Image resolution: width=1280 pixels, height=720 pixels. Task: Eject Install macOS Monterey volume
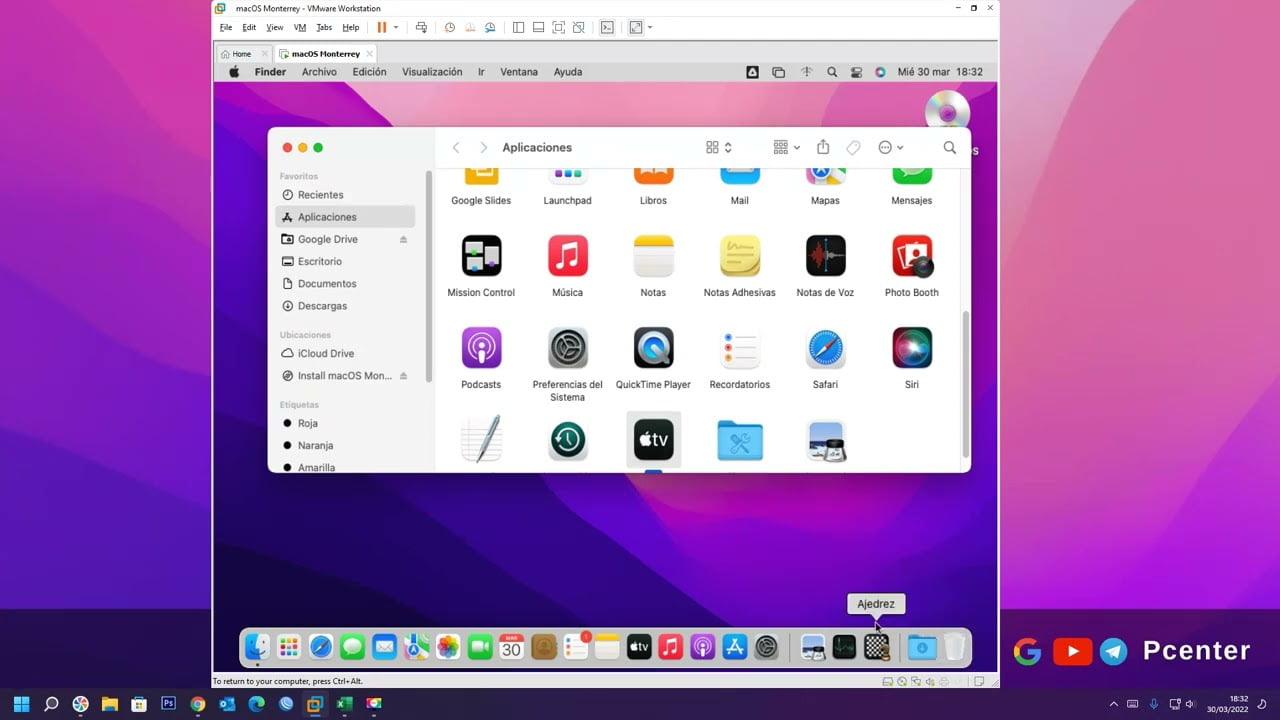tap(404, 376)
